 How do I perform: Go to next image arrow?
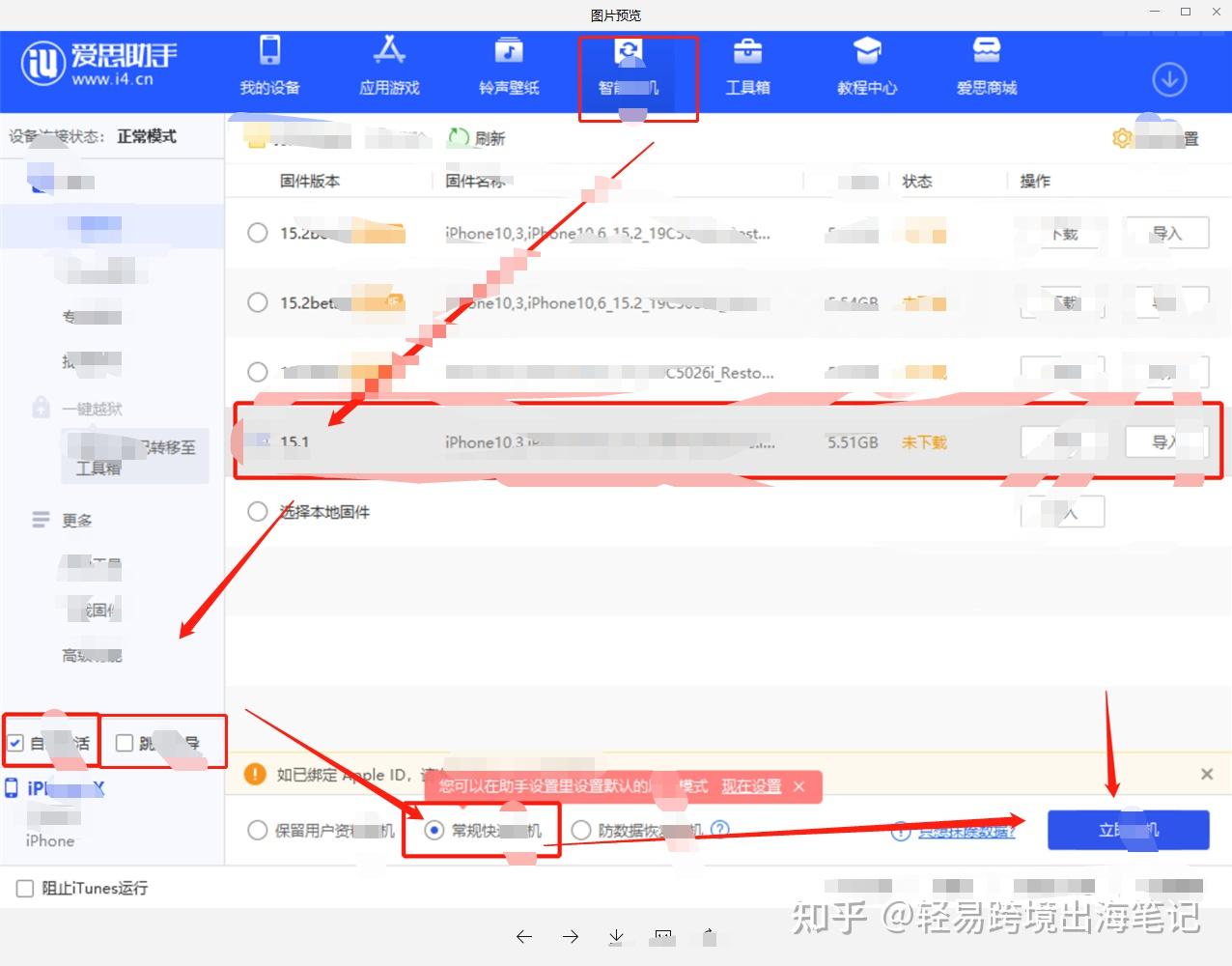coord(571,936)
